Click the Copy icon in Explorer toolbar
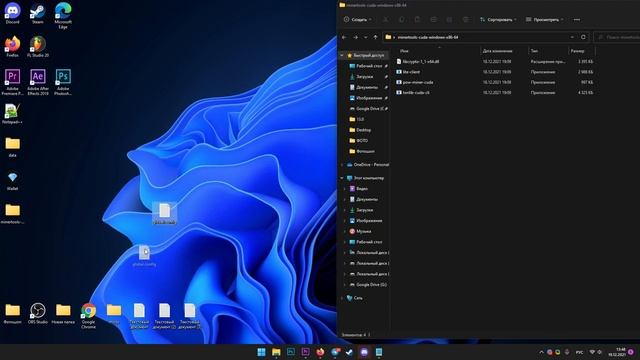Screen dimensions: 640x360 pyautogui.click(x=401, y=20)
